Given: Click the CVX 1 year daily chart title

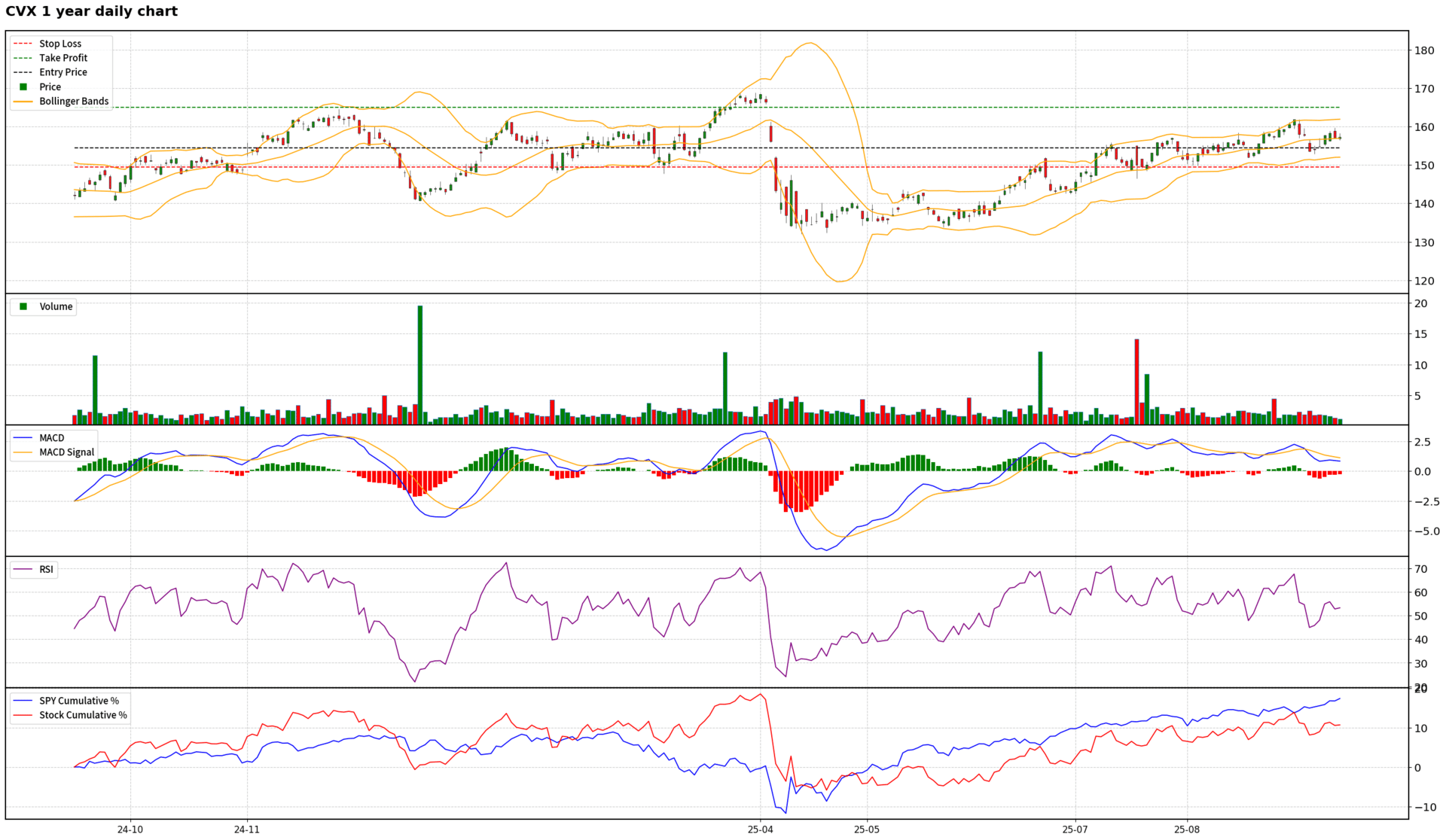Looking at the screenshot, I should point(92,11).
